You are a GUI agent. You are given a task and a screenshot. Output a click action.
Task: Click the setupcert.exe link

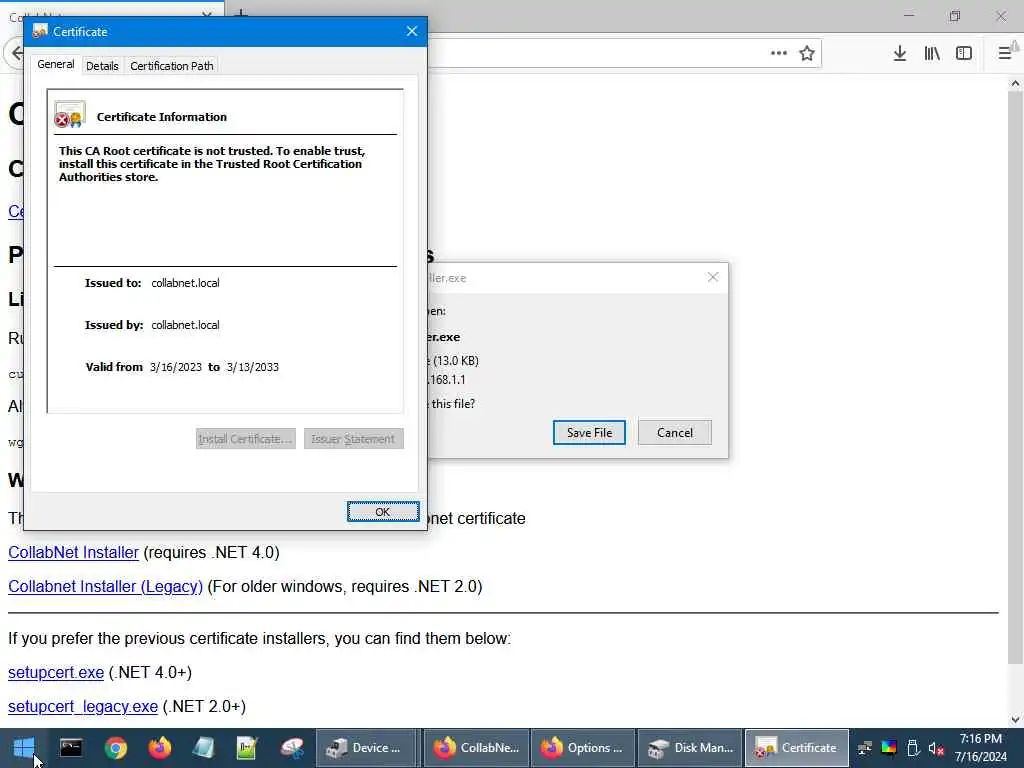point(56,673)
